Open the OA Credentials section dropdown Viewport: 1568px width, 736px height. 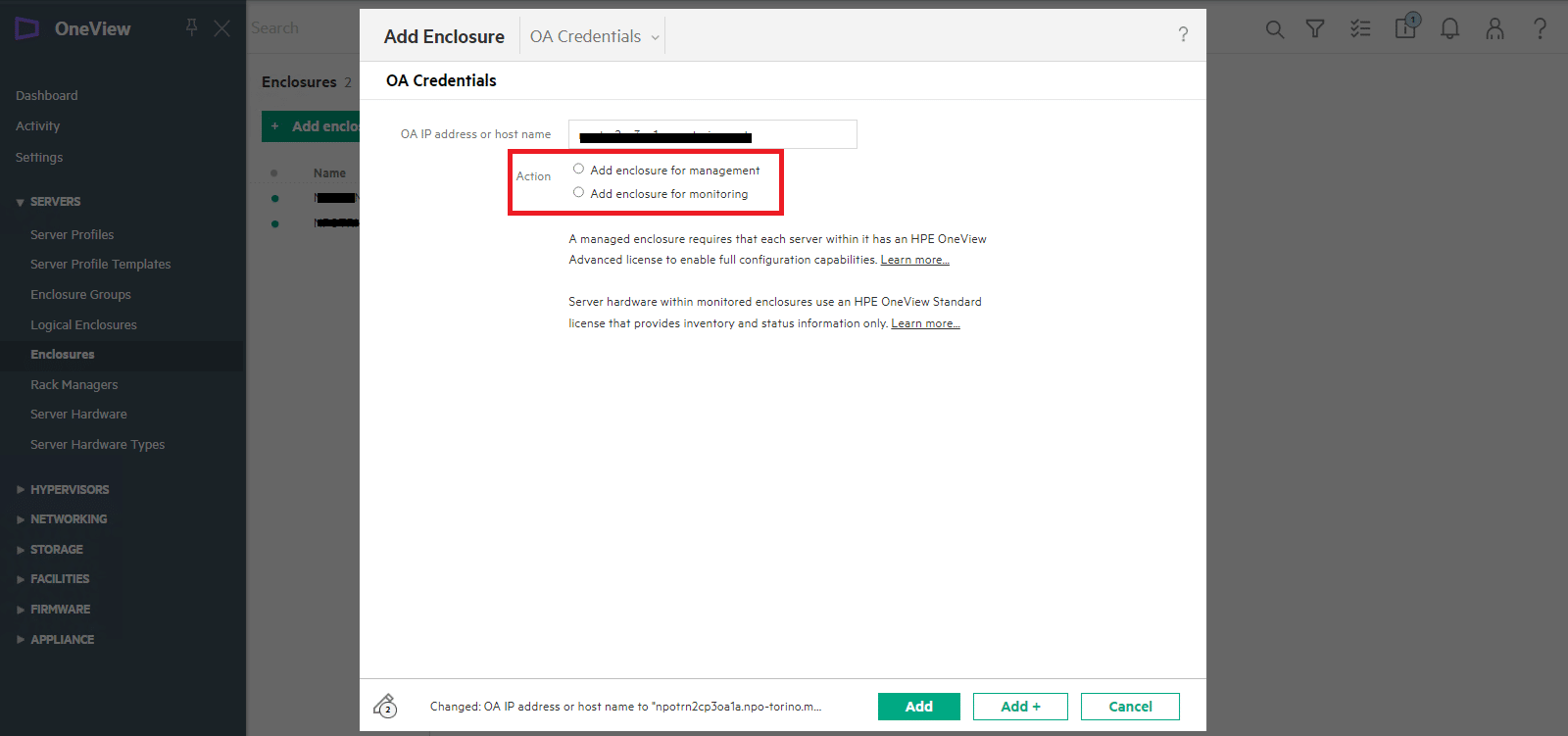coord(594,36)
